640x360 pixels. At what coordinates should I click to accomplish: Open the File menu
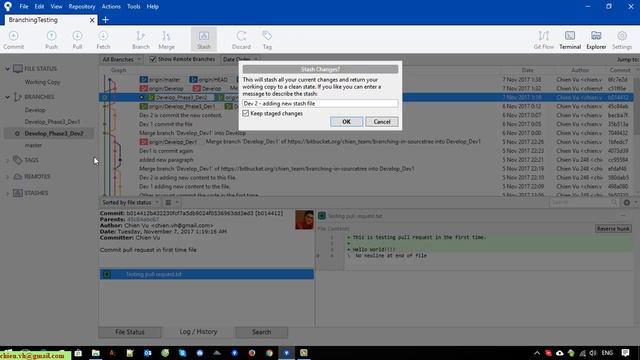coord(24,7)
